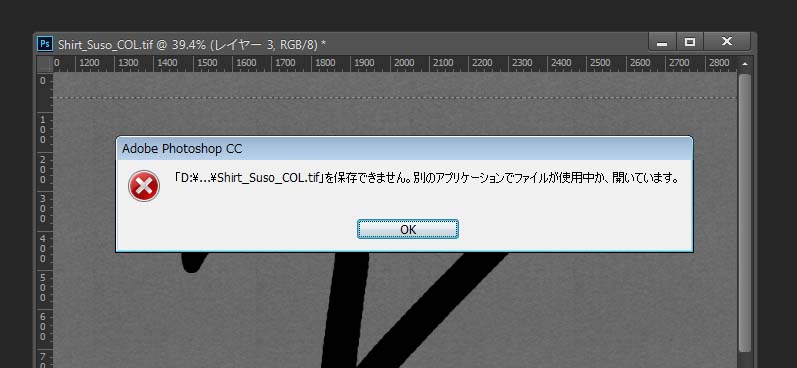Image resolution: width=797 pixels, height=368 pixels.
Task: Click the vertical scrollbar thumb
Action: point(745,212)
